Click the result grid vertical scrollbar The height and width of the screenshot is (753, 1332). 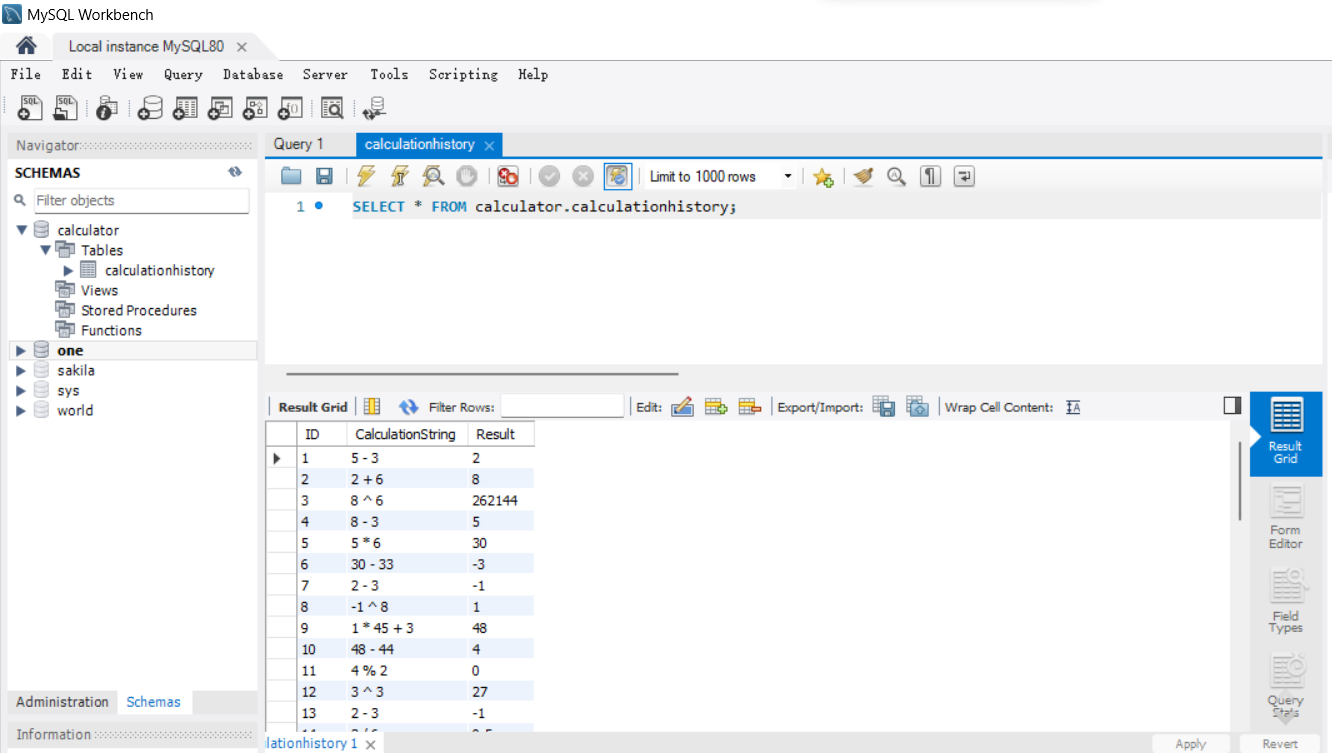[1241, 480]
